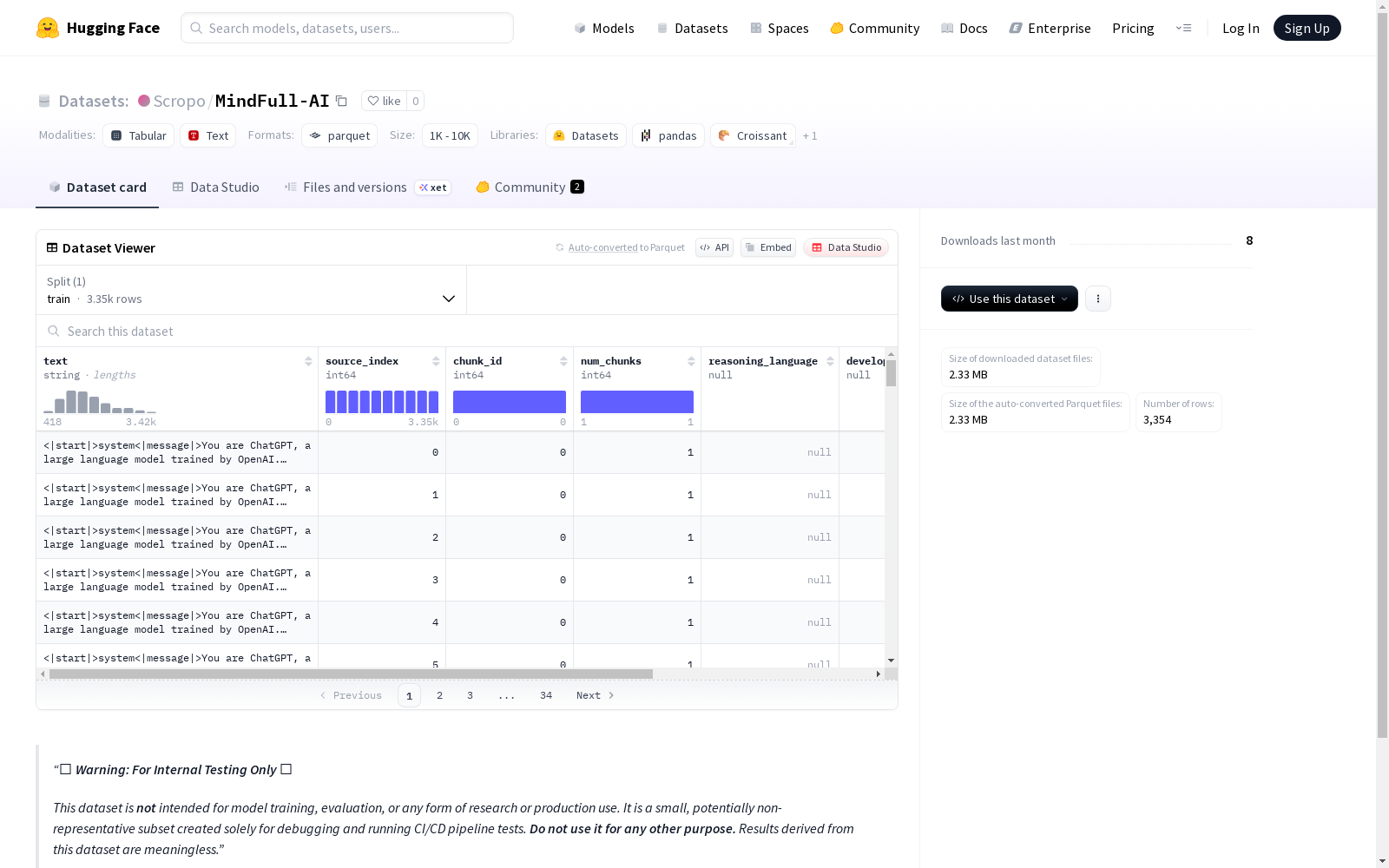Open the Community tab with 2 discussions
This screenshot has width=1389, height=868.
[530, 187]
